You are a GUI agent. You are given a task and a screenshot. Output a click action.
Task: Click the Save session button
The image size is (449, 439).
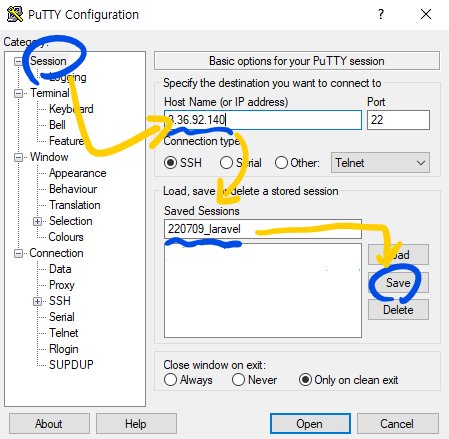[x=398, y=283]
